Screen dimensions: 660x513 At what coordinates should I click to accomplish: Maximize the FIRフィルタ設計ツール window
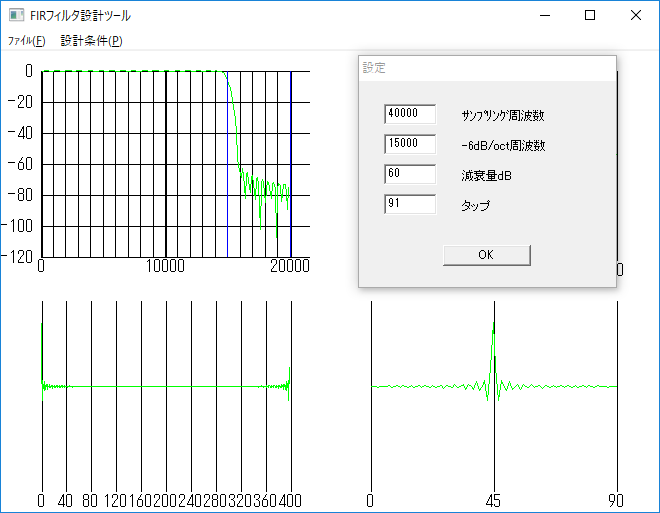click(x=590, y=16)
